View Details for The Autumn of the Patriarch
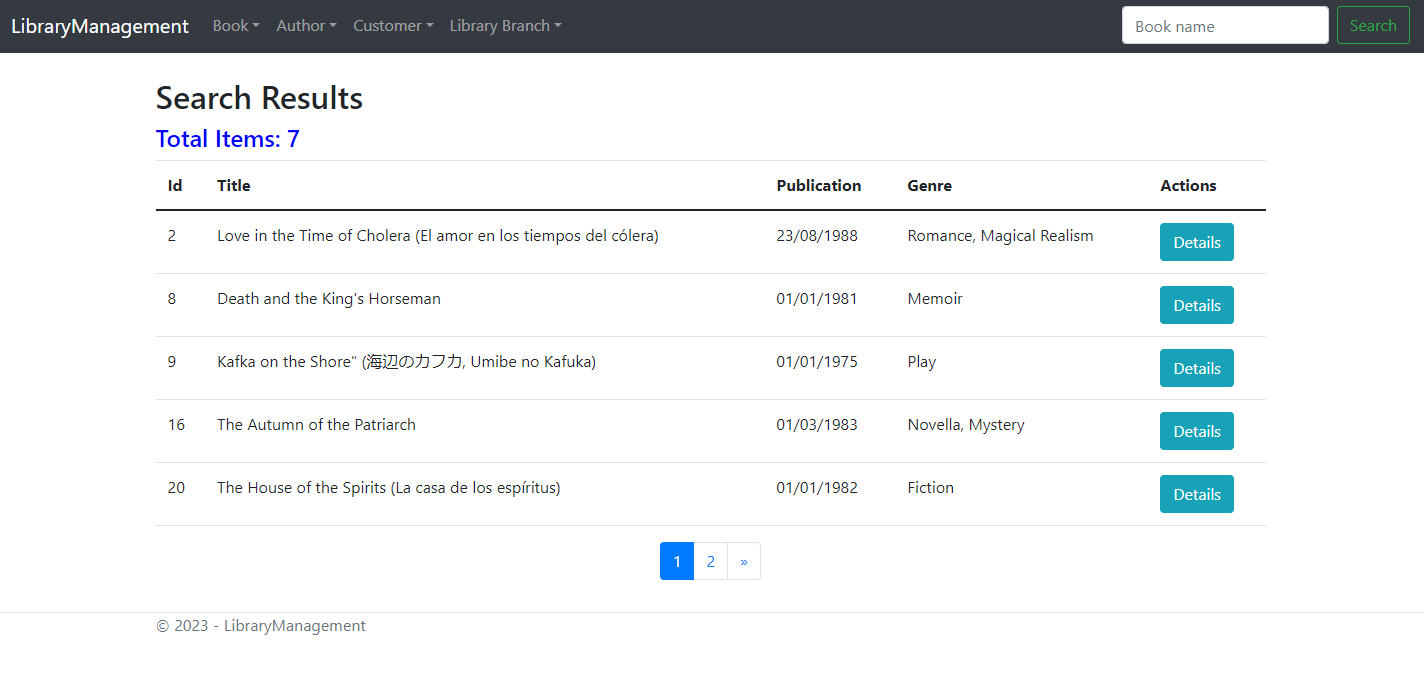The image size is (1424, 684). coord(1196,431)
